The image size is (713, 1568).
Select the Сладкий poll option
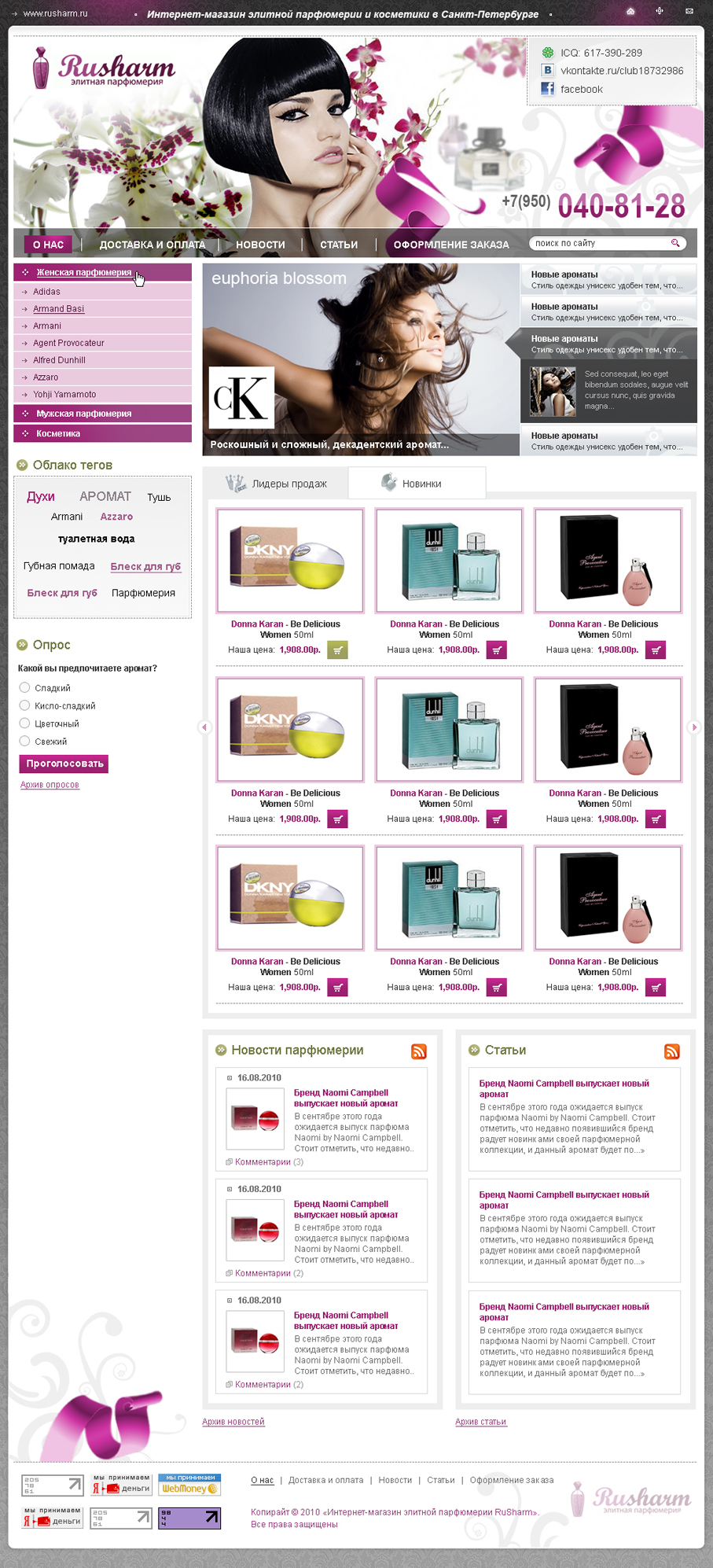[x=24, y=687]
